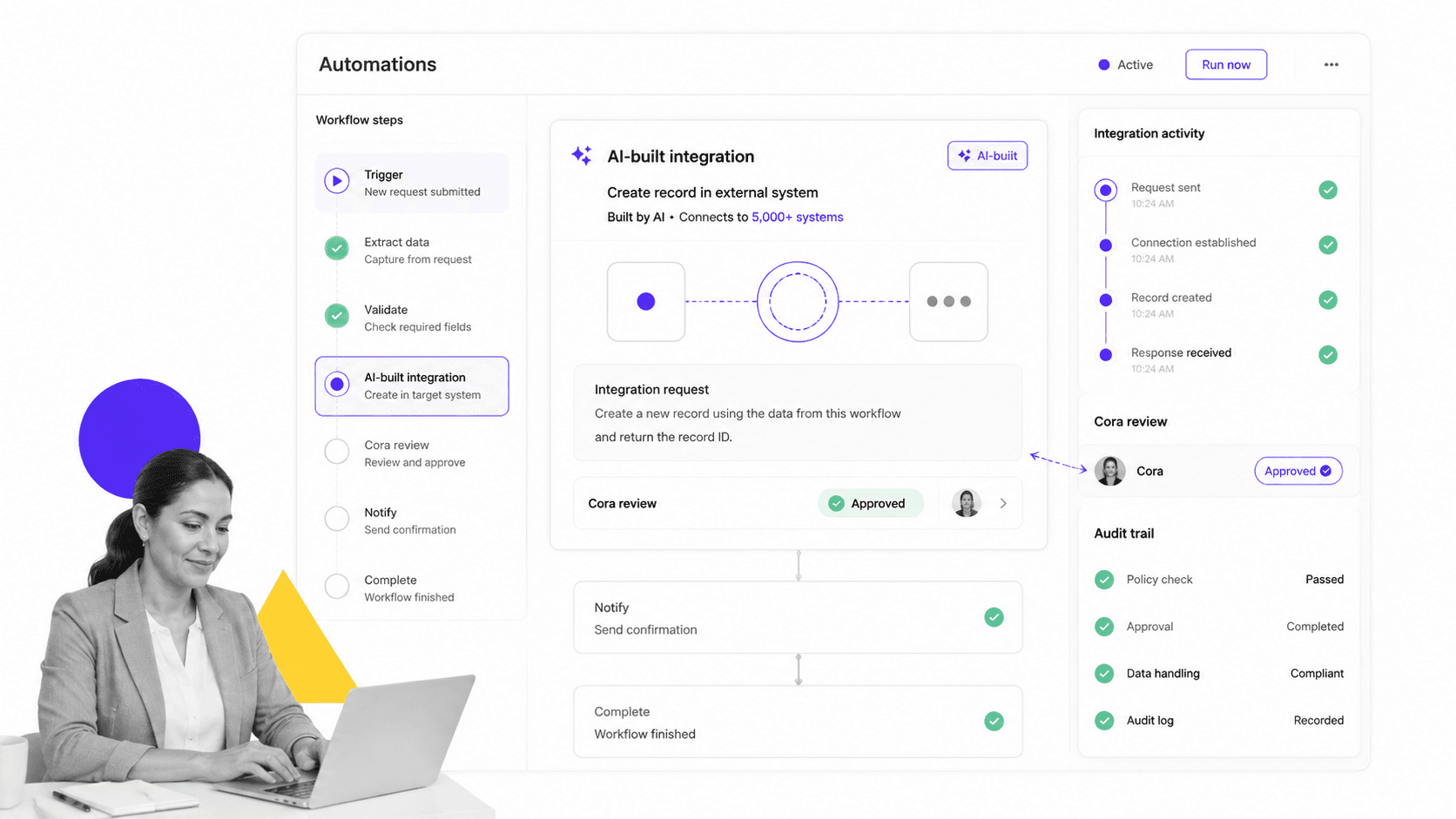The width and height of the screenshot is (1456, 819).
Task: Open the Cora review workflow step
Action: (x=412, y=453)
